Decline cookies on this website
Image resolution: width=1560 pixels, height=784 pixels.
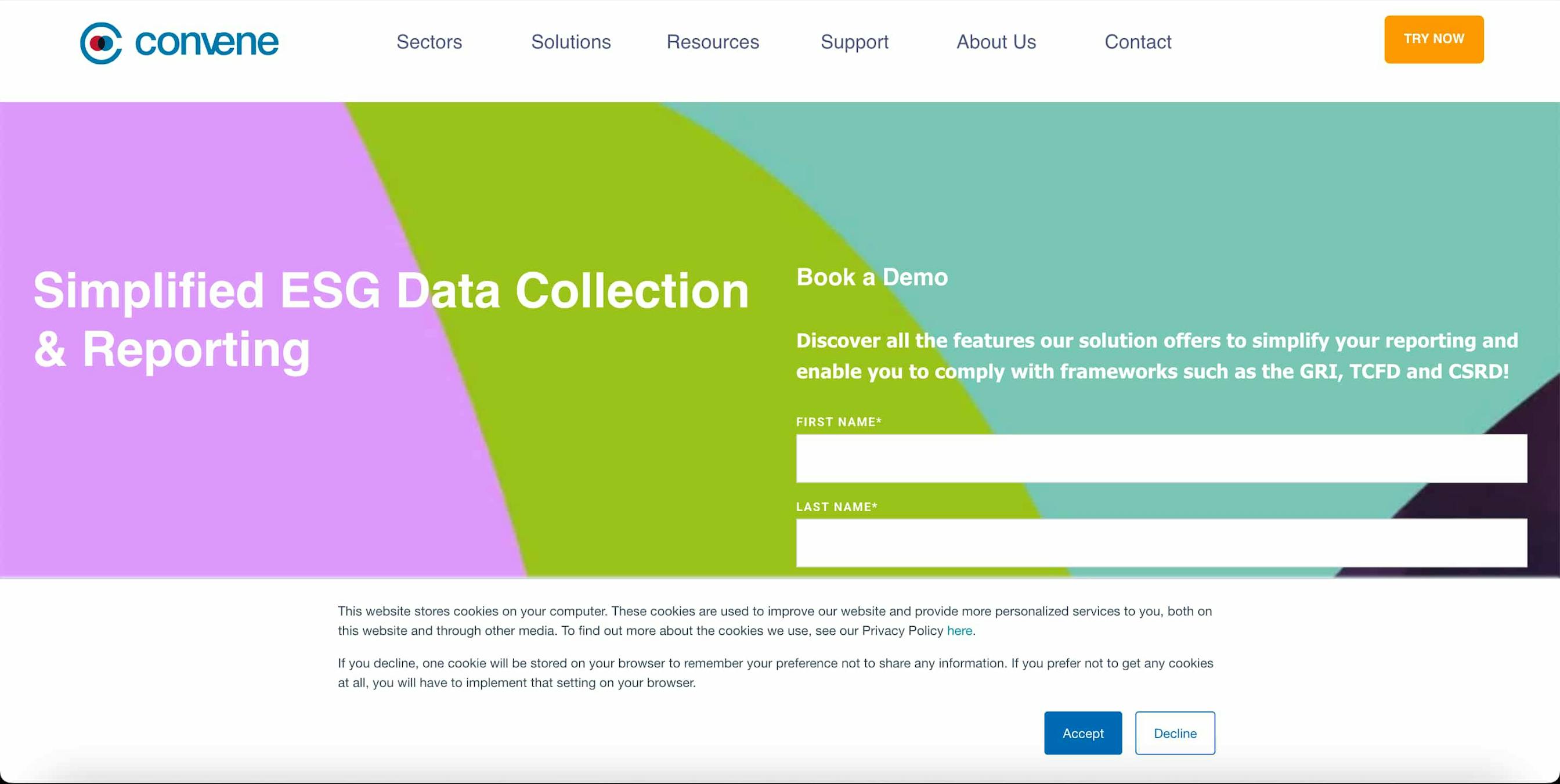click(1175, 733)
